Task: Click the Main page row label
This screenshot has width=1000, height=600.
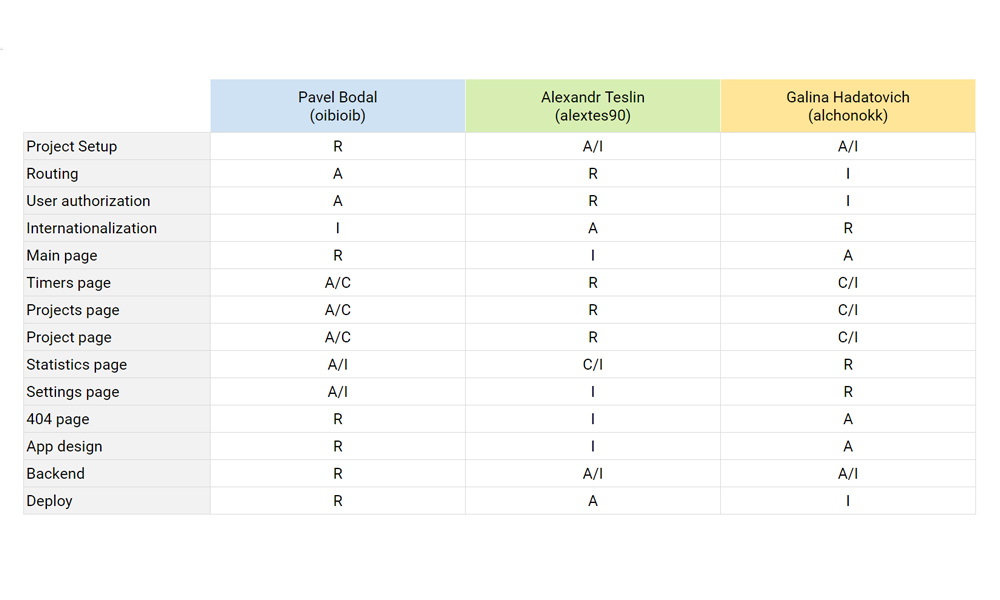Action: click(117, 255)
